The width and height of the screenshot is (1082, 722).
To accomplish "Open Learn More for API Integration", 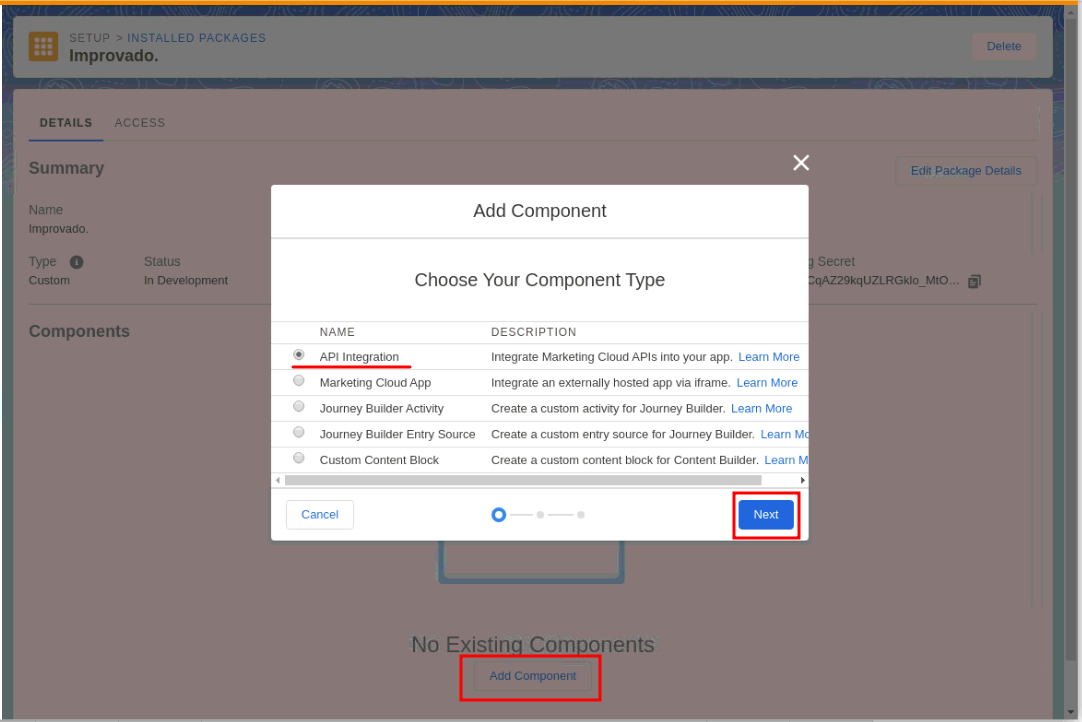I will tap(769, 357).
